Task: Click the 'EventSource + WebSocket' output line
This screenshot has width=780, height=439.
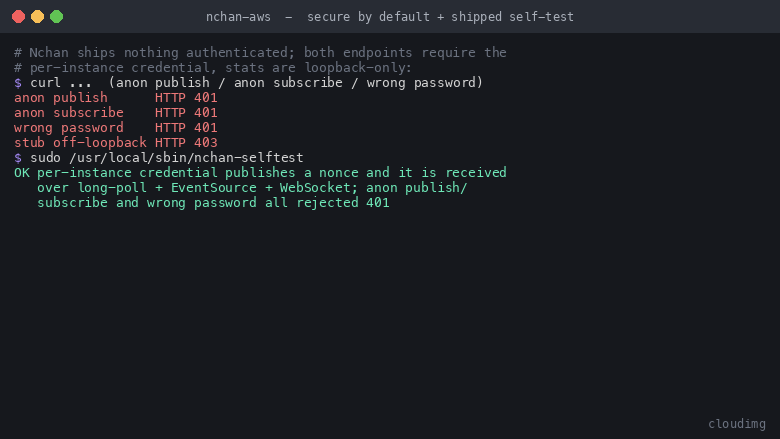Action: coord(252,188)
